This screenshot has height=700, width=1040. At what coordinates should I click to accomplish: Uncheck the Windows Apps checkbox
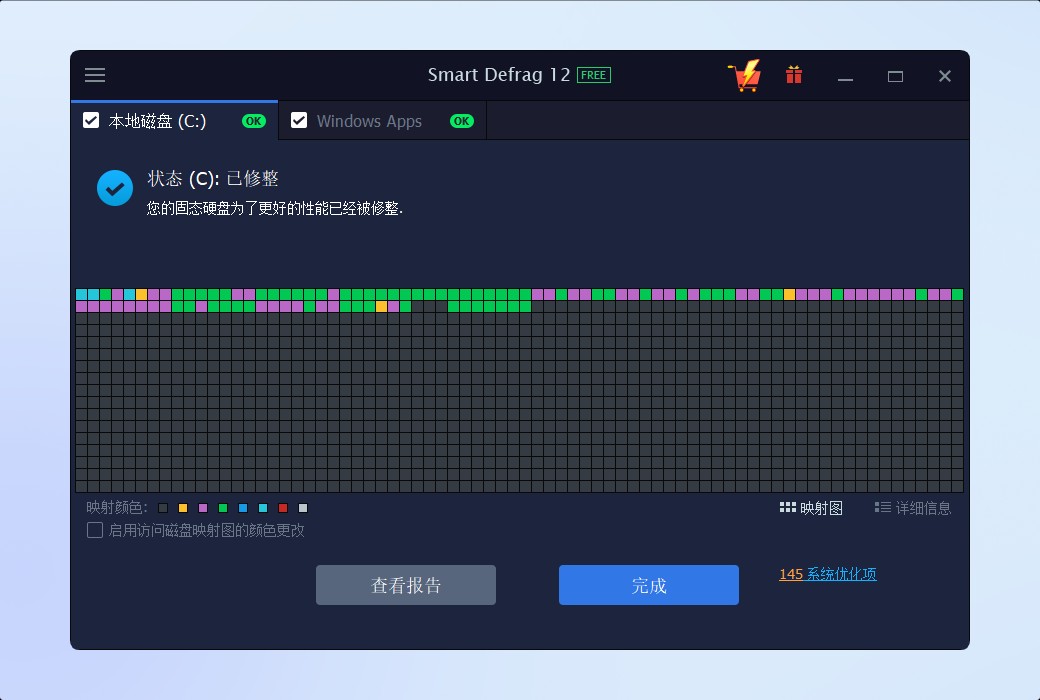[299, 120]
